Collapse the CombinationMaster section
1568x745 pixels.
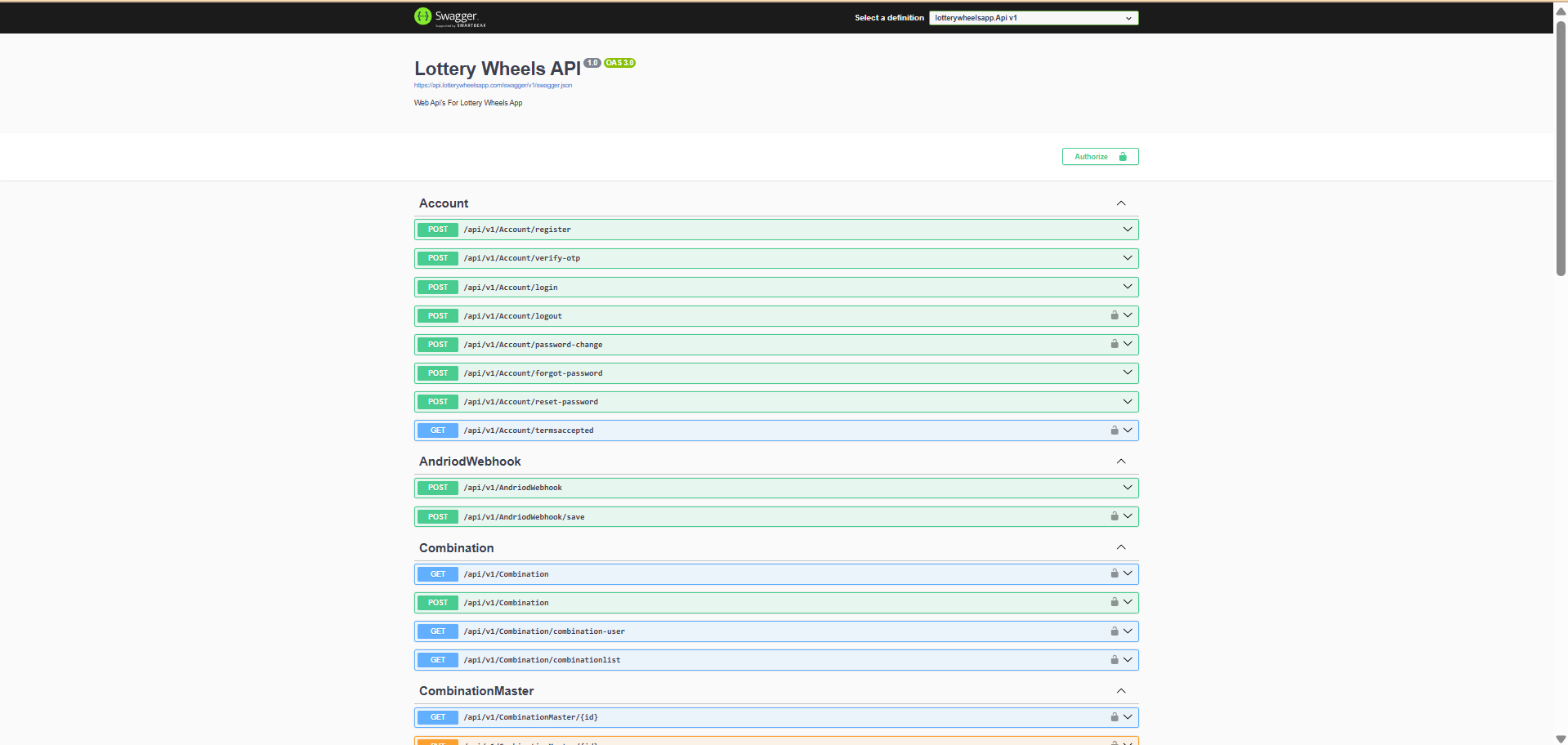pyautogui.click(x=1121, y=691)
